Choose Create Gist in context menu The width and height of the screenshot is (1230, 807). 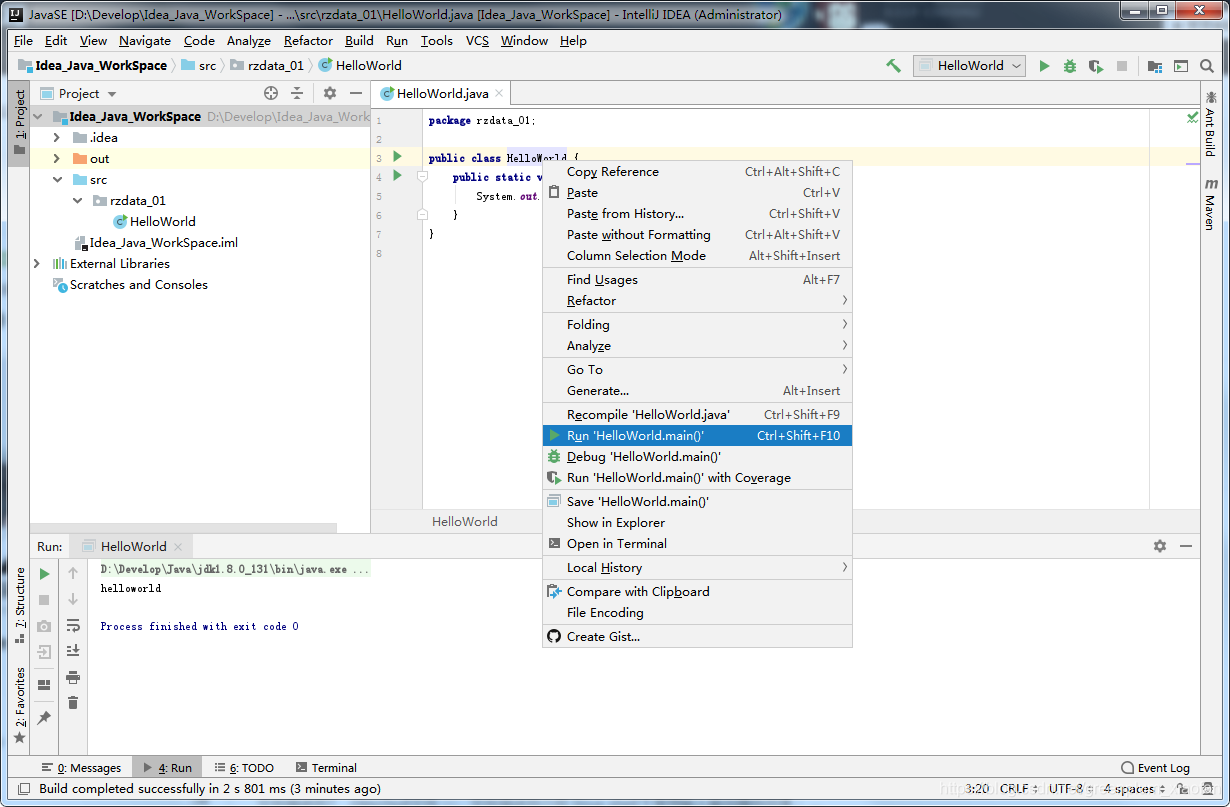click(697, 636)
